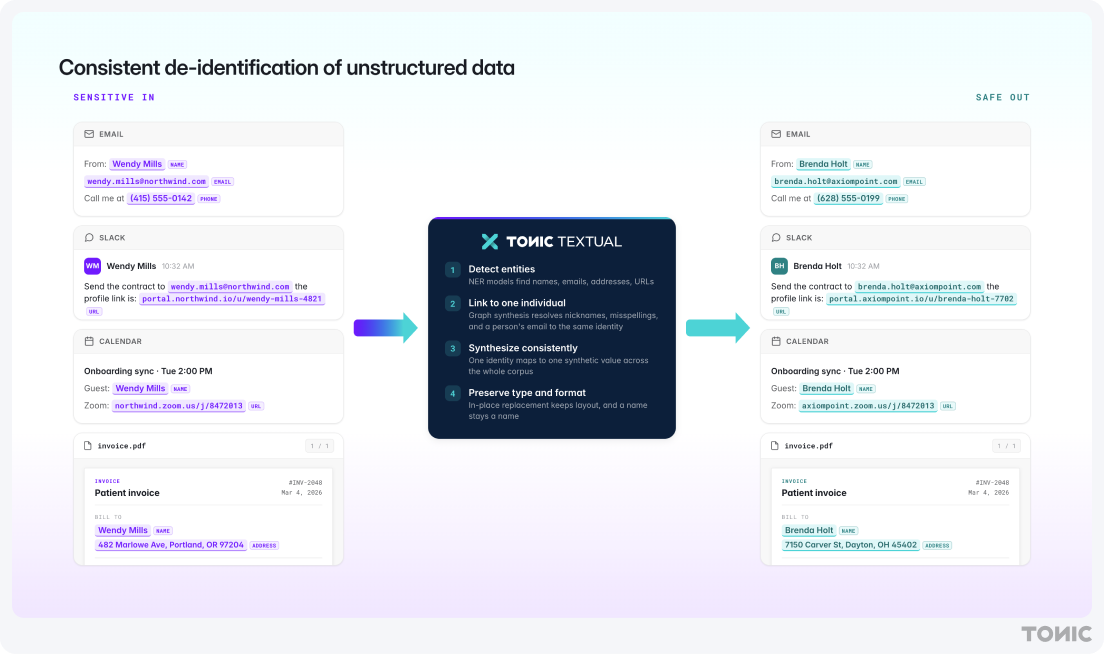This screenshot has width=1104, height=654.
Task: Click the ADDRESS tag after 7150 Carver St
Action: pyautogui.click(x=937, y=546)
